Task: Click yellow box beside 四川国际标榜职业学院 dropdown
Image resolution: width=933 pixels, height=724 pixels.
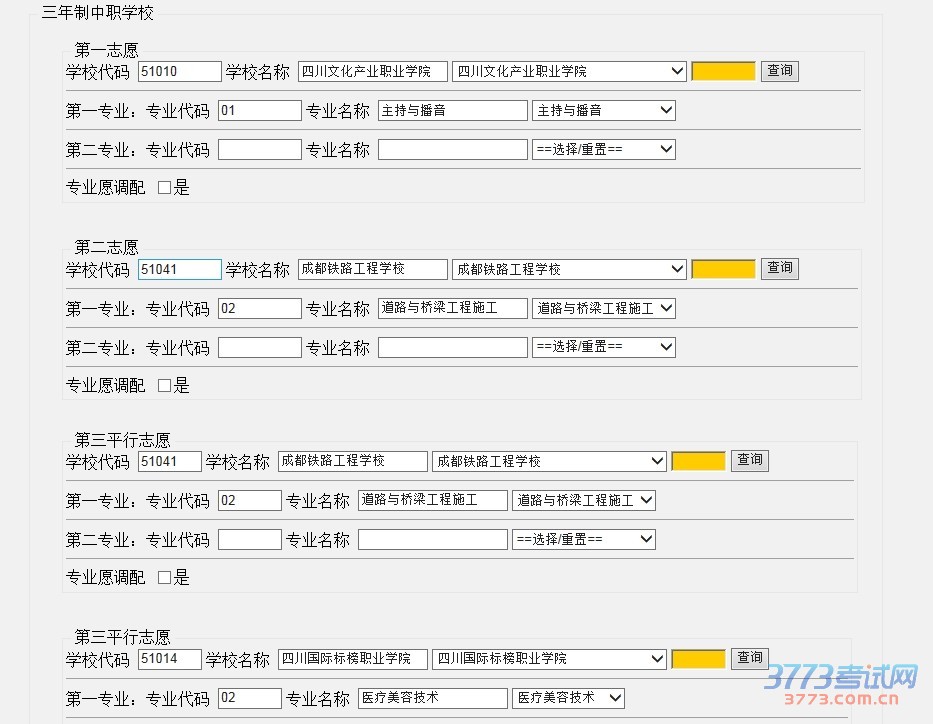Action: 697,659
